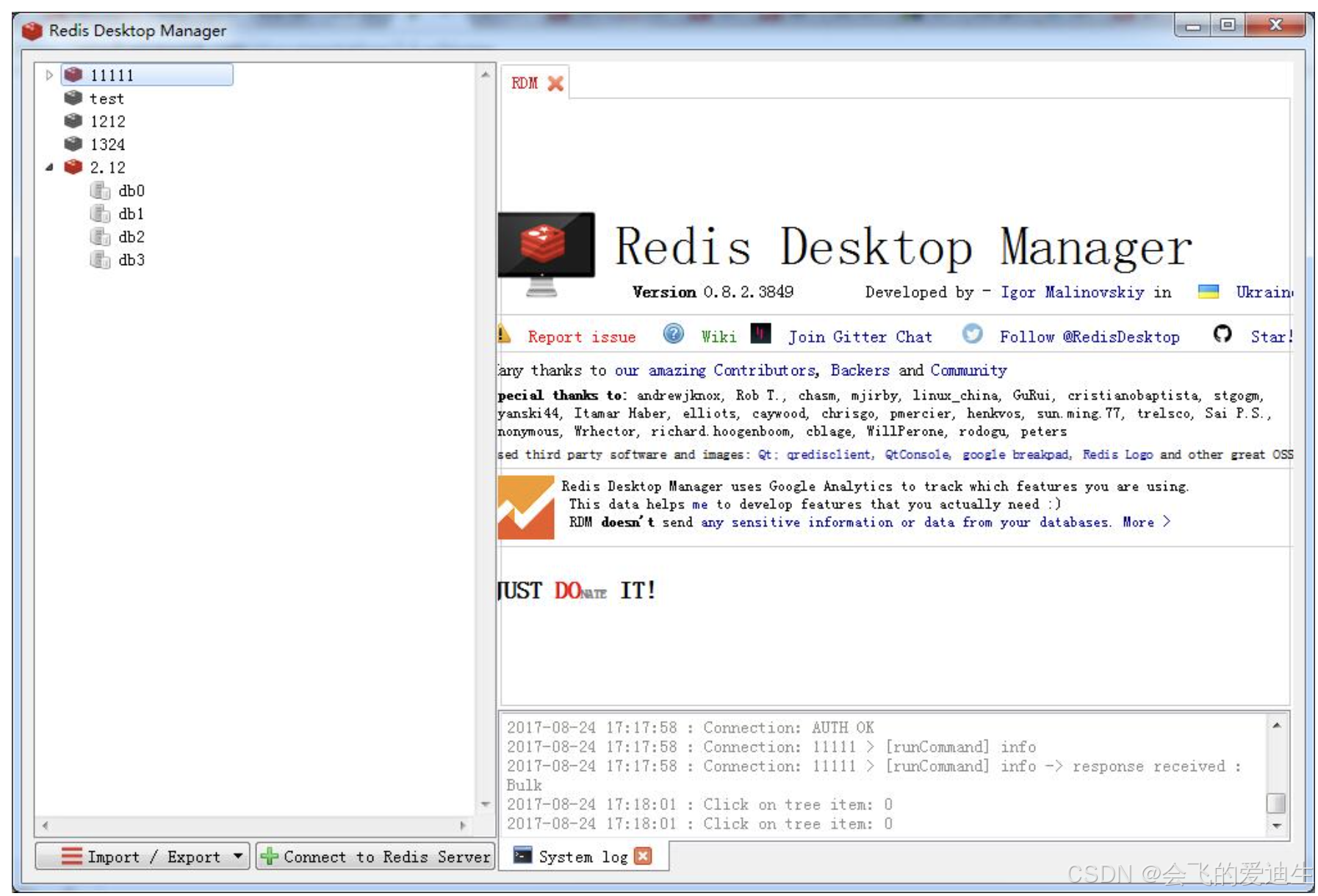Click the database icon next to db0
Screen dimensions: 1318x896
100,191
